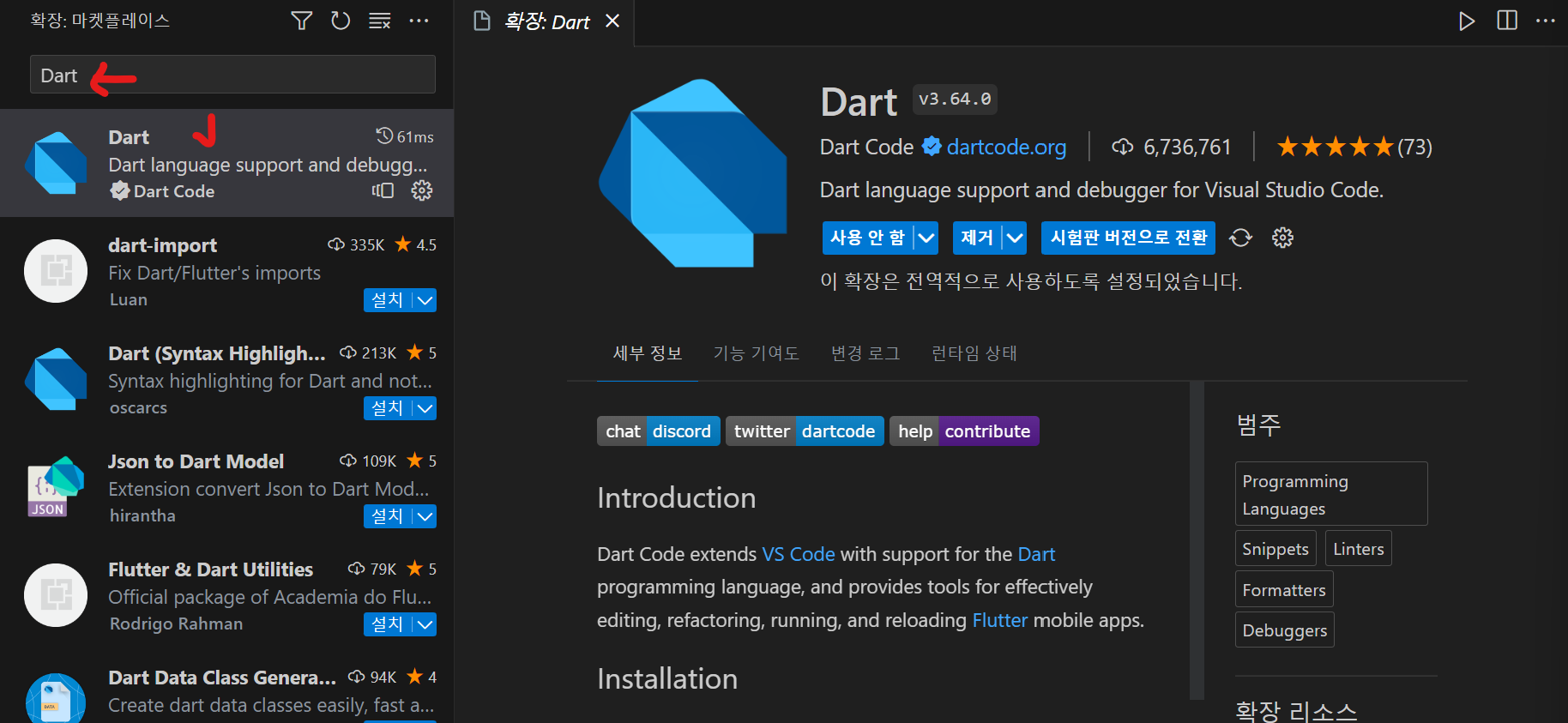Install Flutter & Dart Utilities by Rodrigo Rahman
The height and width of the screenshot is (723, 1568).
pyautogui.click(x=387, y=624)
